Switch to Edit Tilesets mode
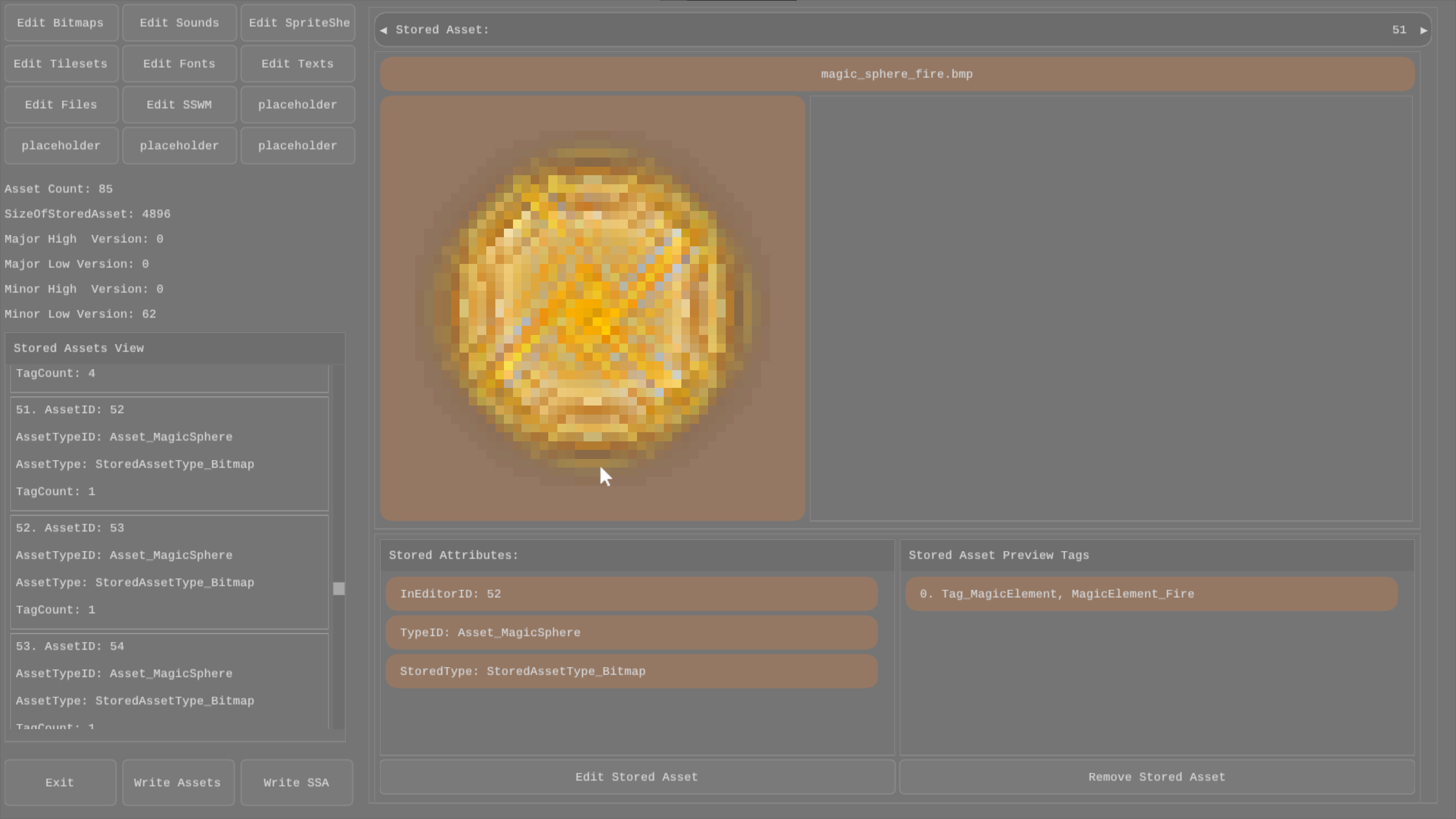The height and width of the screenshot is (819, 1456). [x=61, y=64]
